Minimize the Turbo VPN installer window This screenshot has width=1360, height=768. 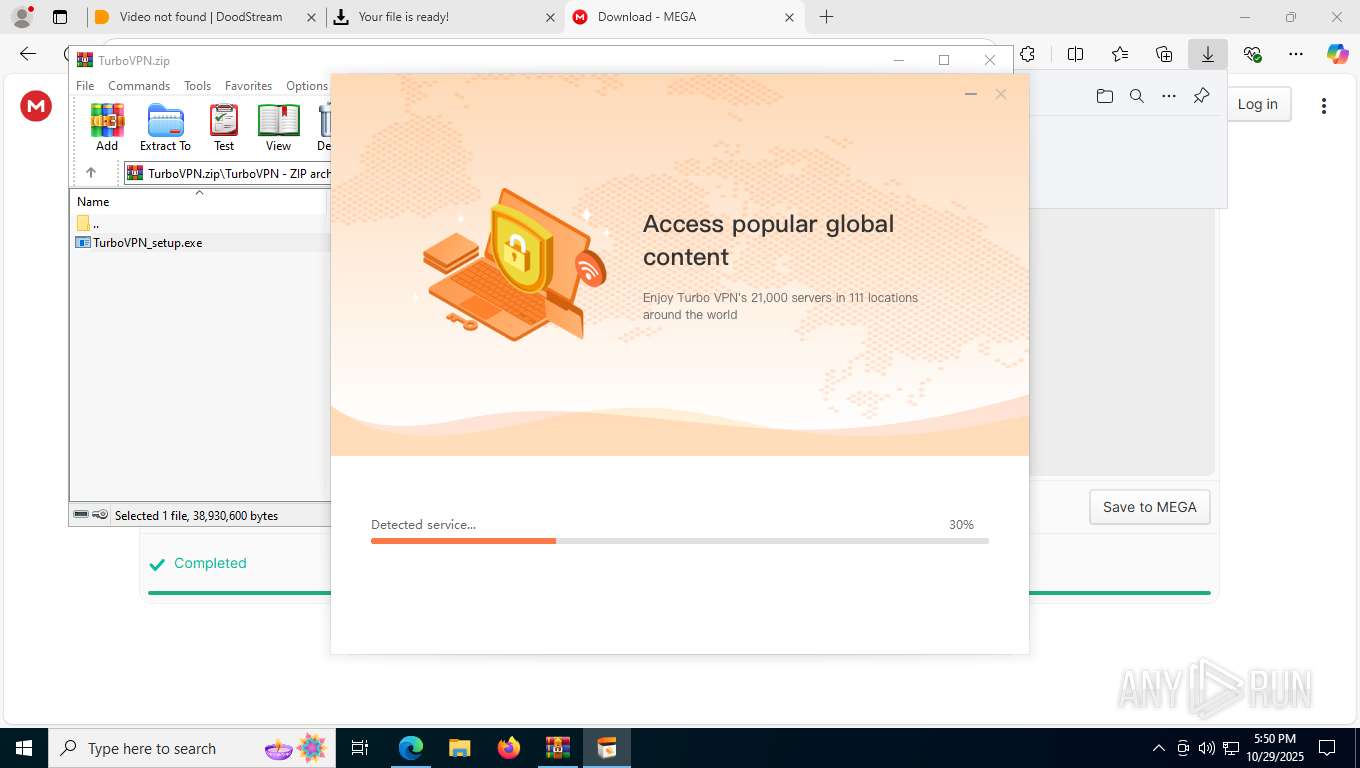970,94
